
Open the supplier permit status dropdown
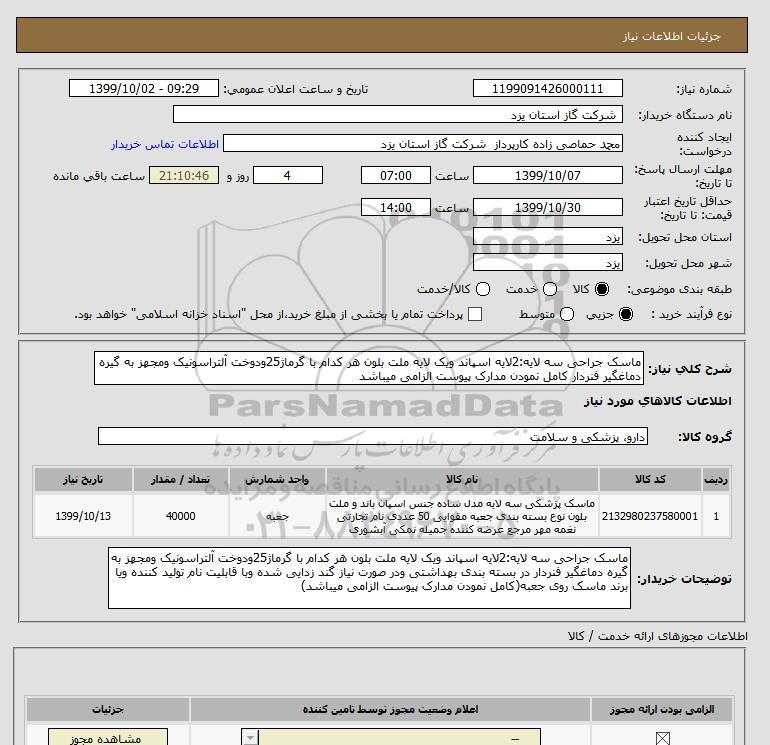point(391,737)
